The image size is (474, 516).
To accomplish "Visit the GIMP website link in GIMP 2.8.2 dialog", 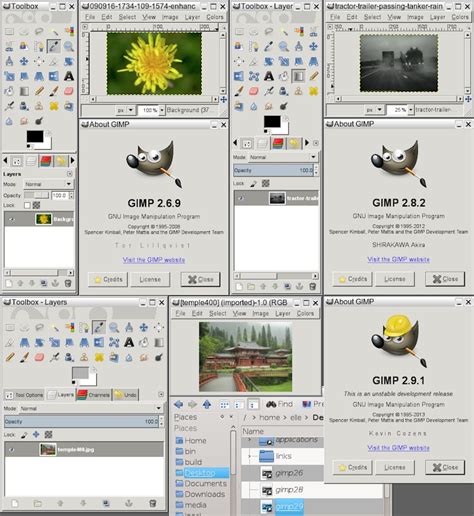I will click(x=398, y=259).
